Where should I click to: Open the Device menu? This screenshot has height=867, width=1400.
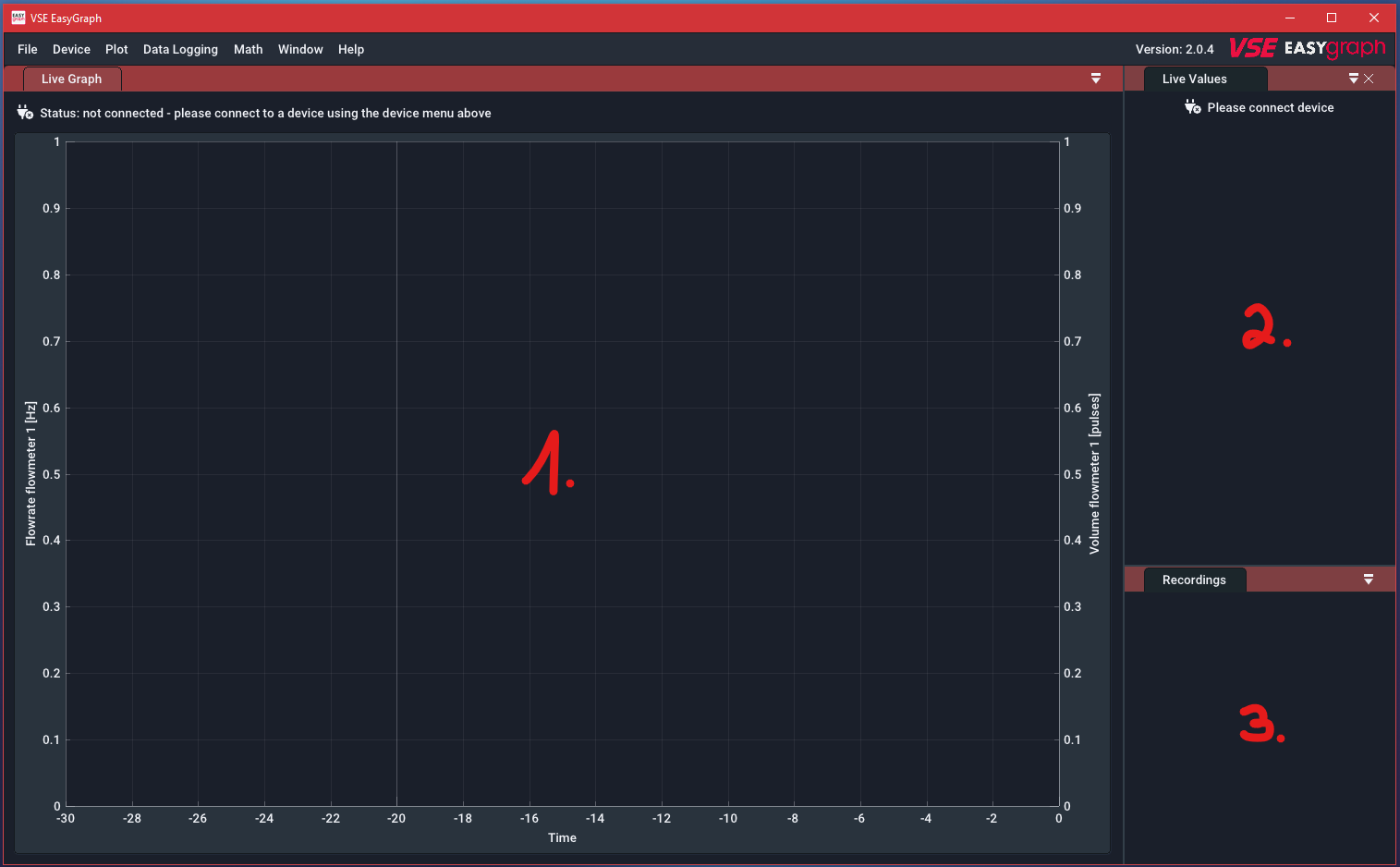click(71, 49)
